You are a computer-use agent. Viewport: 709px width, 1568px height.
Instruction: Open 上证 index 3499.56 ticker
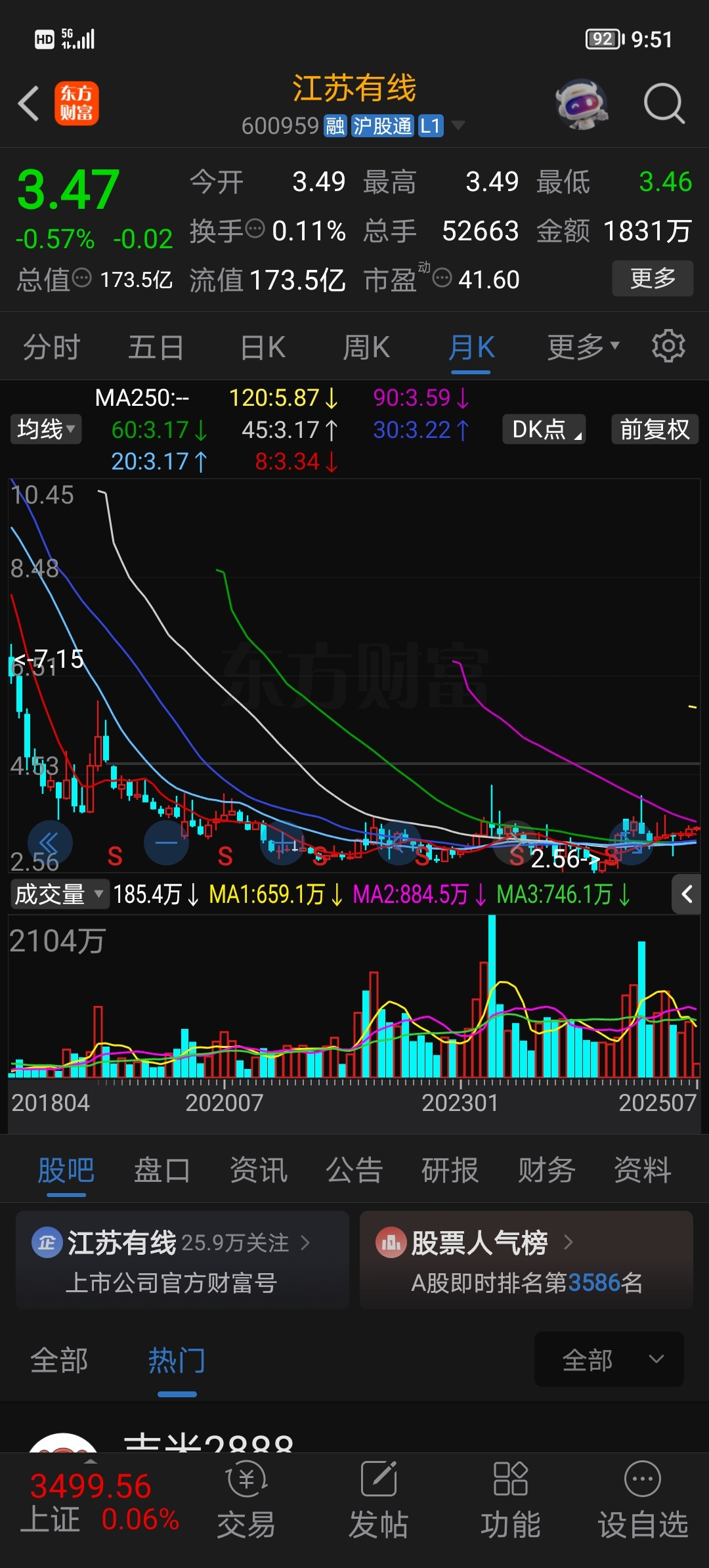(98, 1502)
